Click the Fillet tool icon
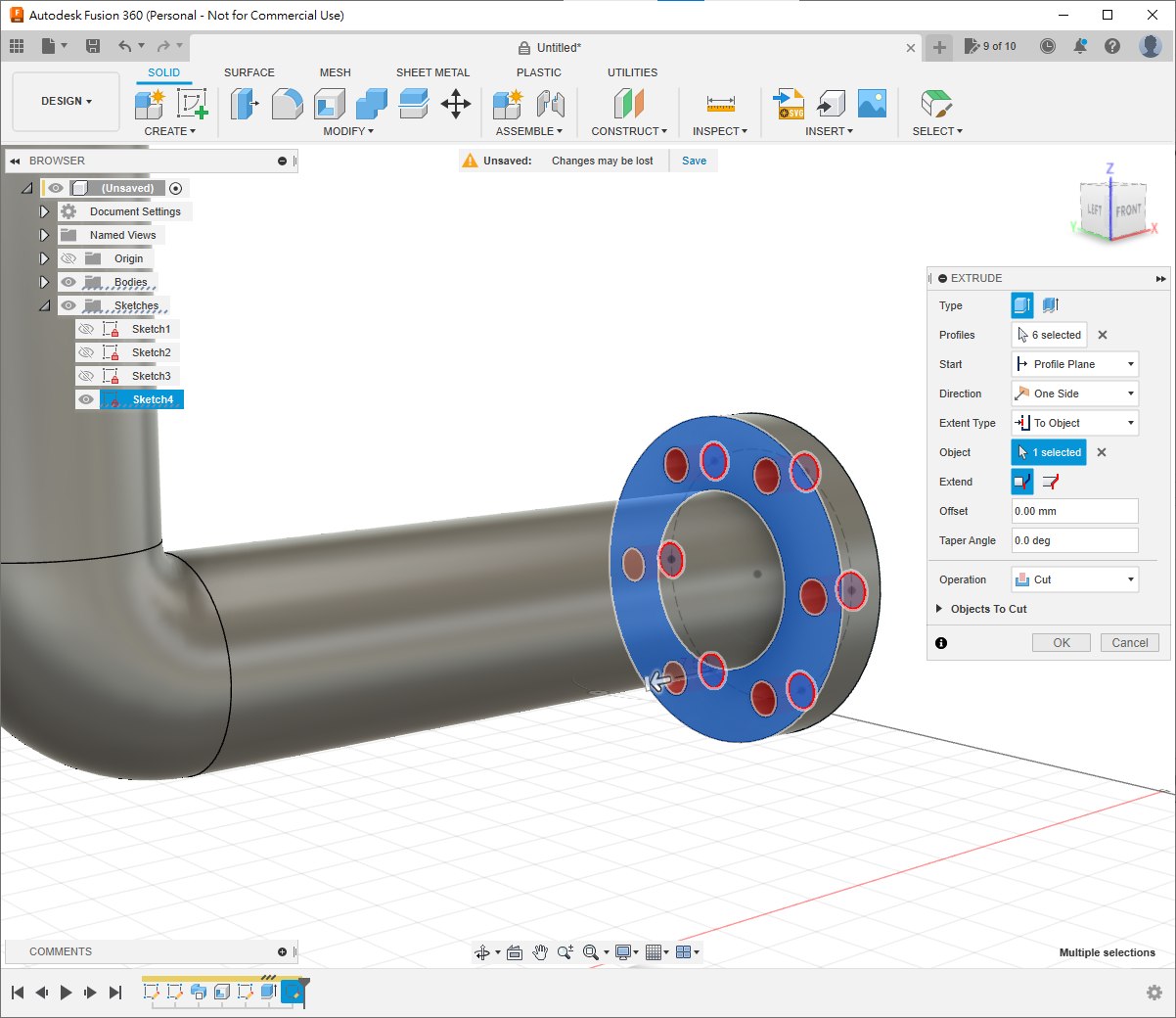The height and width of the screenshot is (1018, 1176). pos(287,103)
